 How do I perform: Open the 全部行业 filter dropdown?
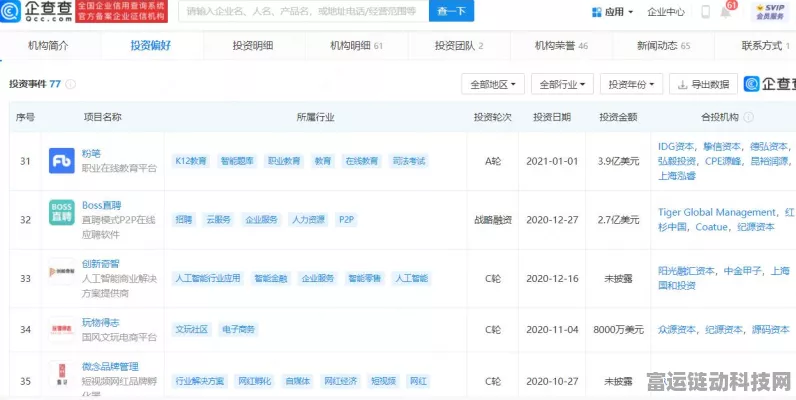[562, 84]
